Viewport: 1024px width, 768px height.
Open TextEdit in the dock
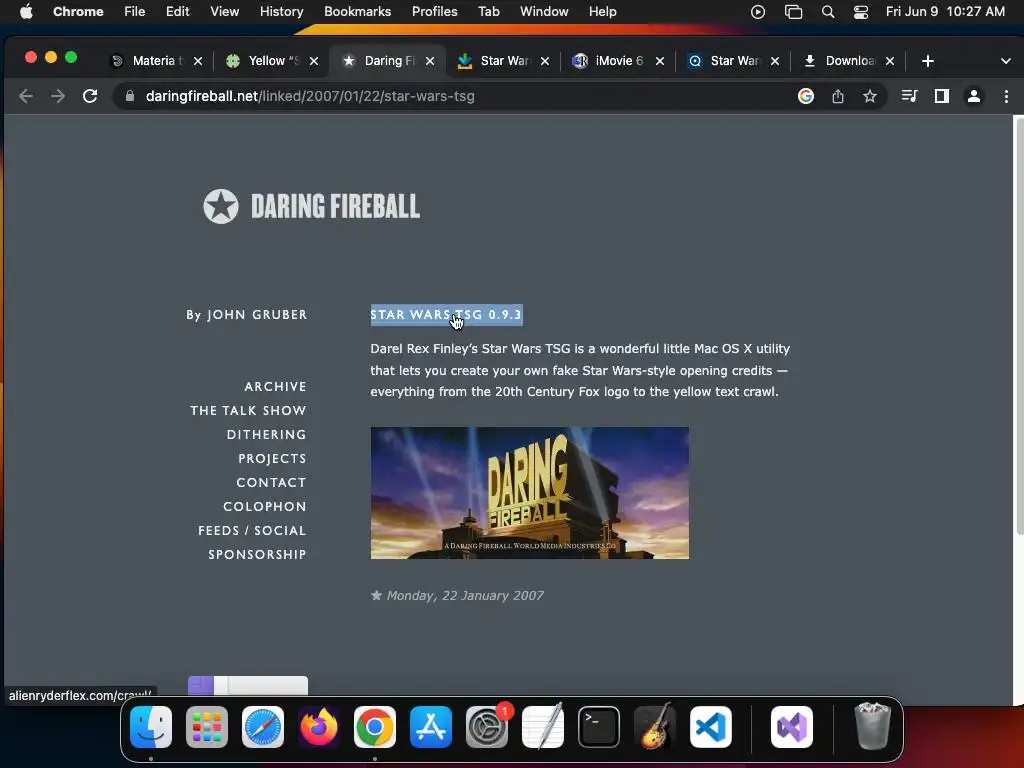[543, 727]
